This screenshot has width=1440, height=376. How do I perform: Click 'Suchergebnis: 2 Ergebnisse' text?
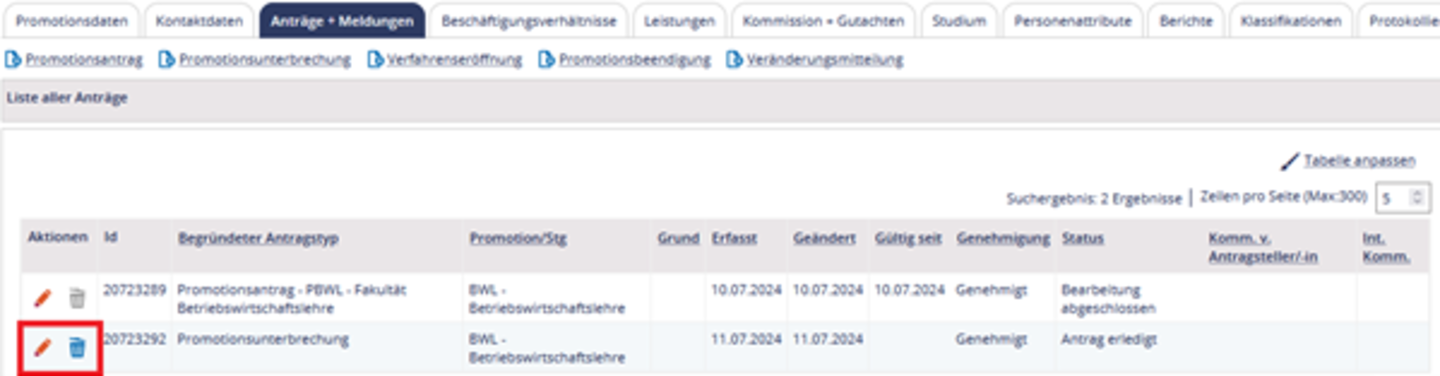tap(1094, 198)
